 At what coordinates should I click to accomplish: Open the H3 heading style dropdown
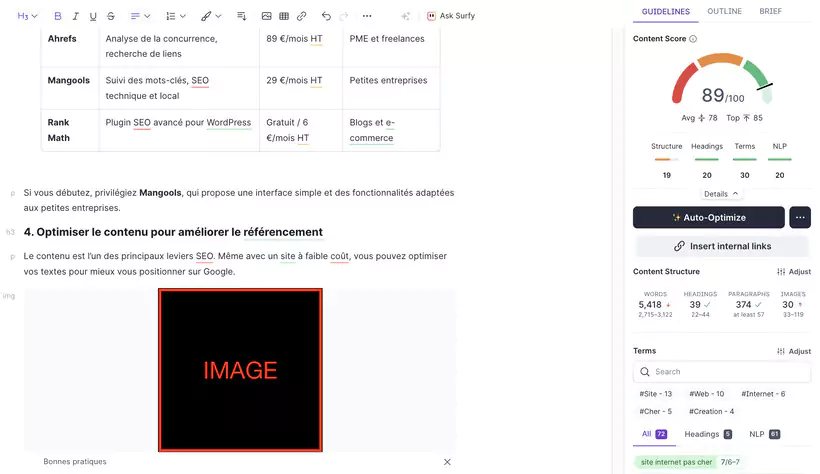(x=27, y=16)
